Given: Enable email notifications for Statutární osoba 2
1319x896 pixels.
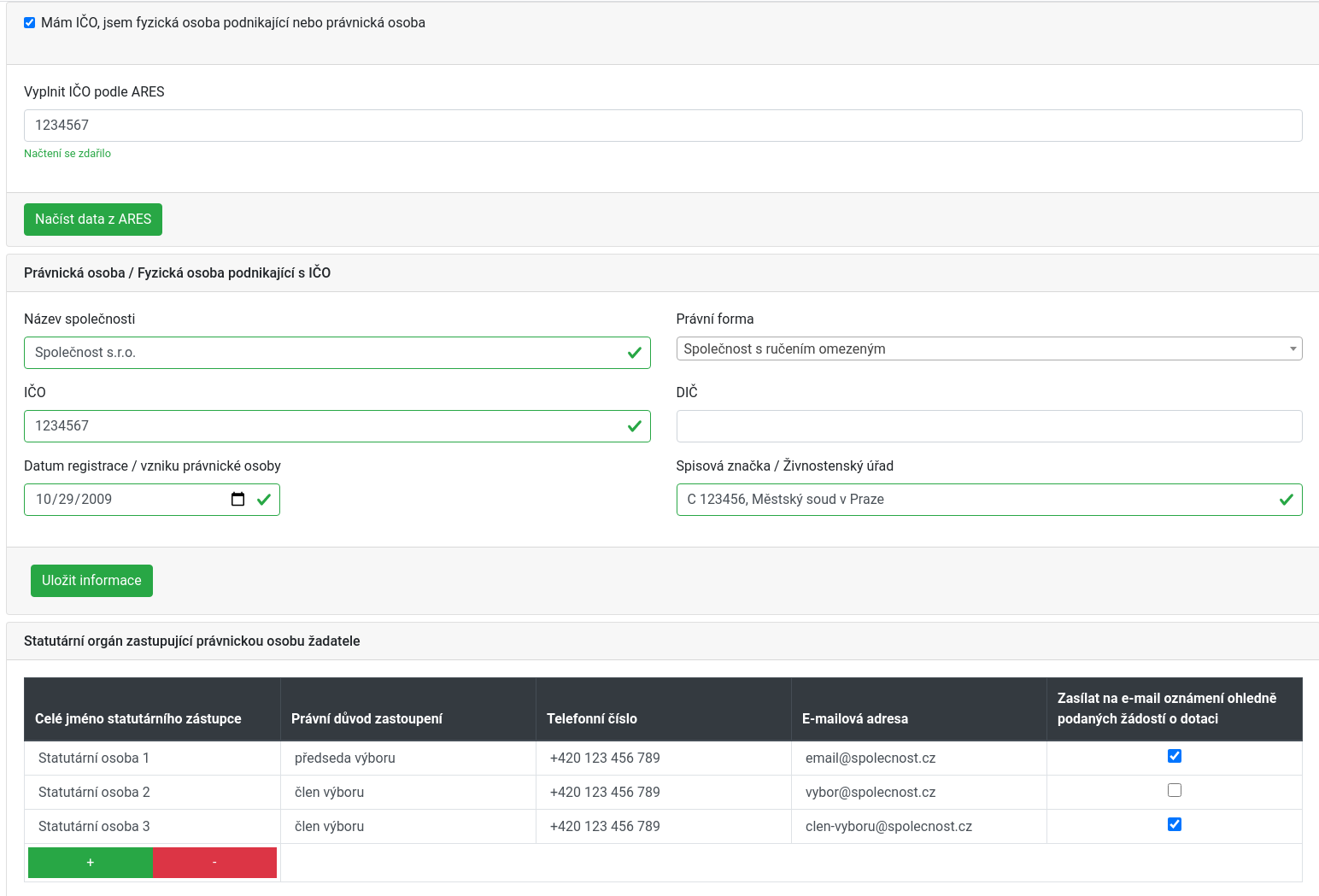Looking at the screenshot, I should point(1174,790).
